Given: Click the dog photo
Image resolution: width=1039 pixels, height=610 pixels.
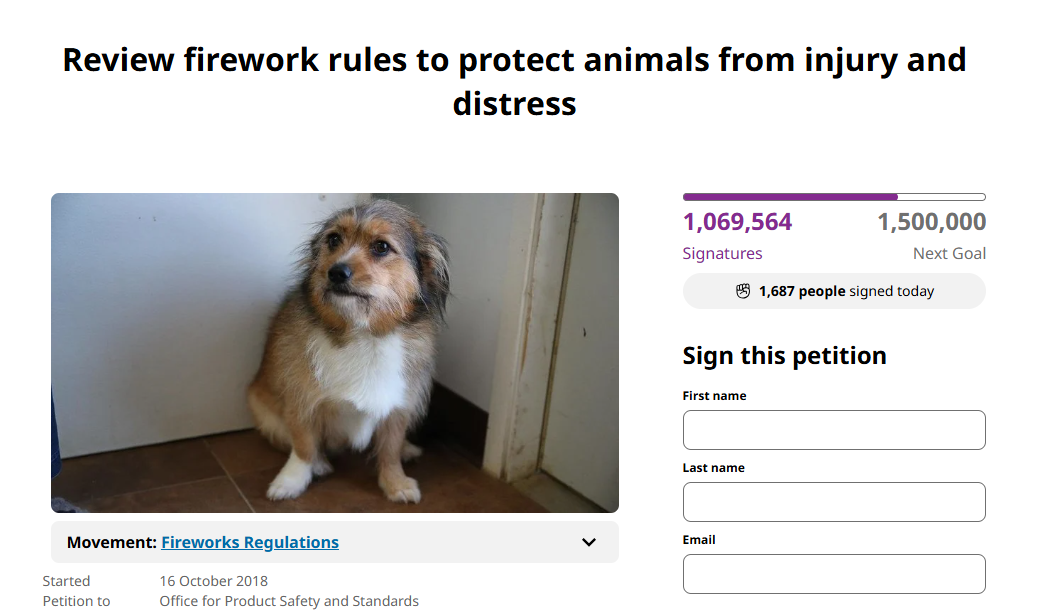Looking at the screenshot, I should [334, 352].
